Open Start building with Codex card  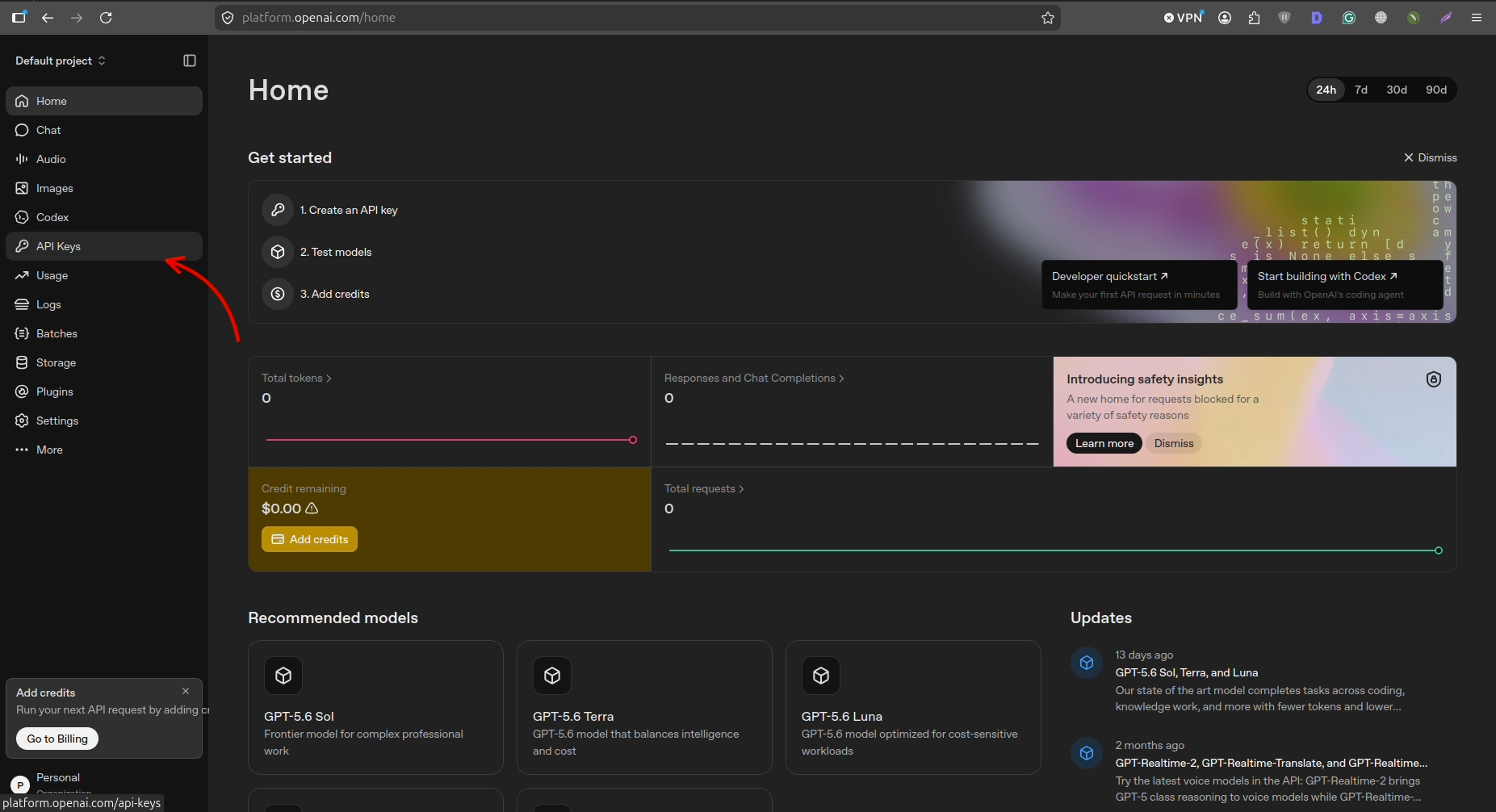1345,285
